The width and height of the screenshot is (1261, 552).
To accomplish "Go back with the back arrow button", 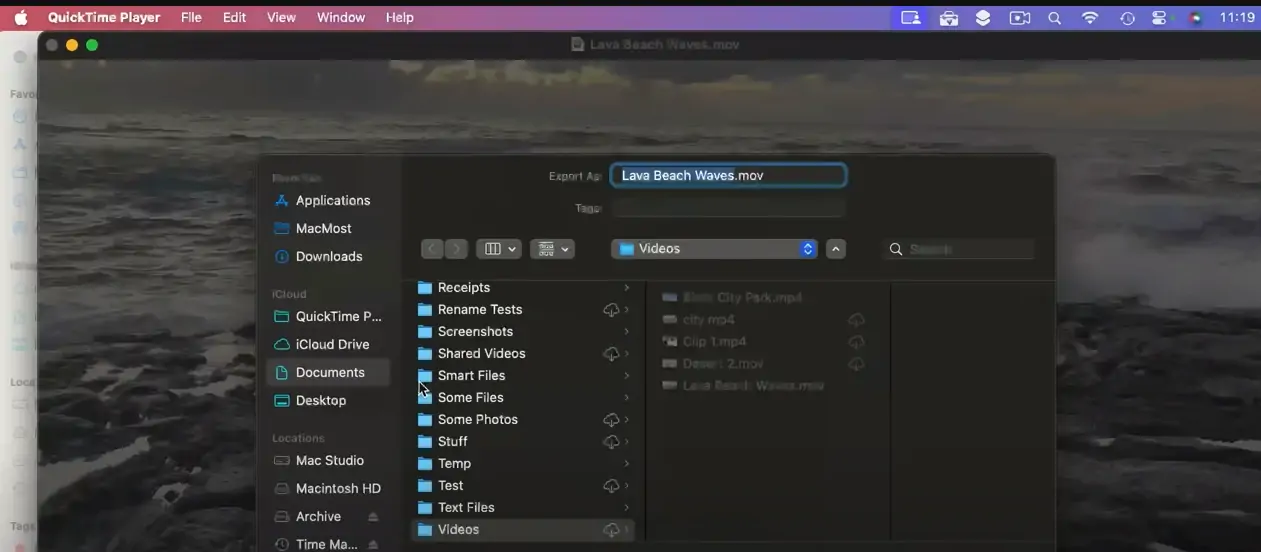I will coord(432,249).
